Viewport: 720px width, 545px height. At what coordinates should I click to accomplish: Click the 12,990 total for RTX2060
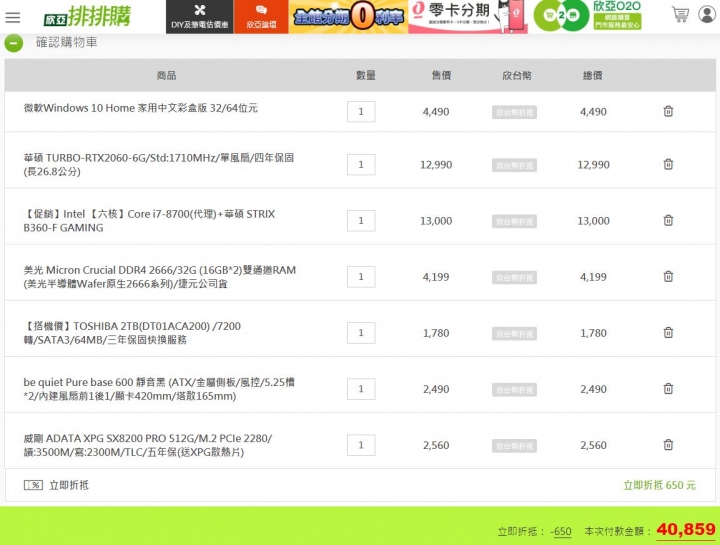(593, 165)
